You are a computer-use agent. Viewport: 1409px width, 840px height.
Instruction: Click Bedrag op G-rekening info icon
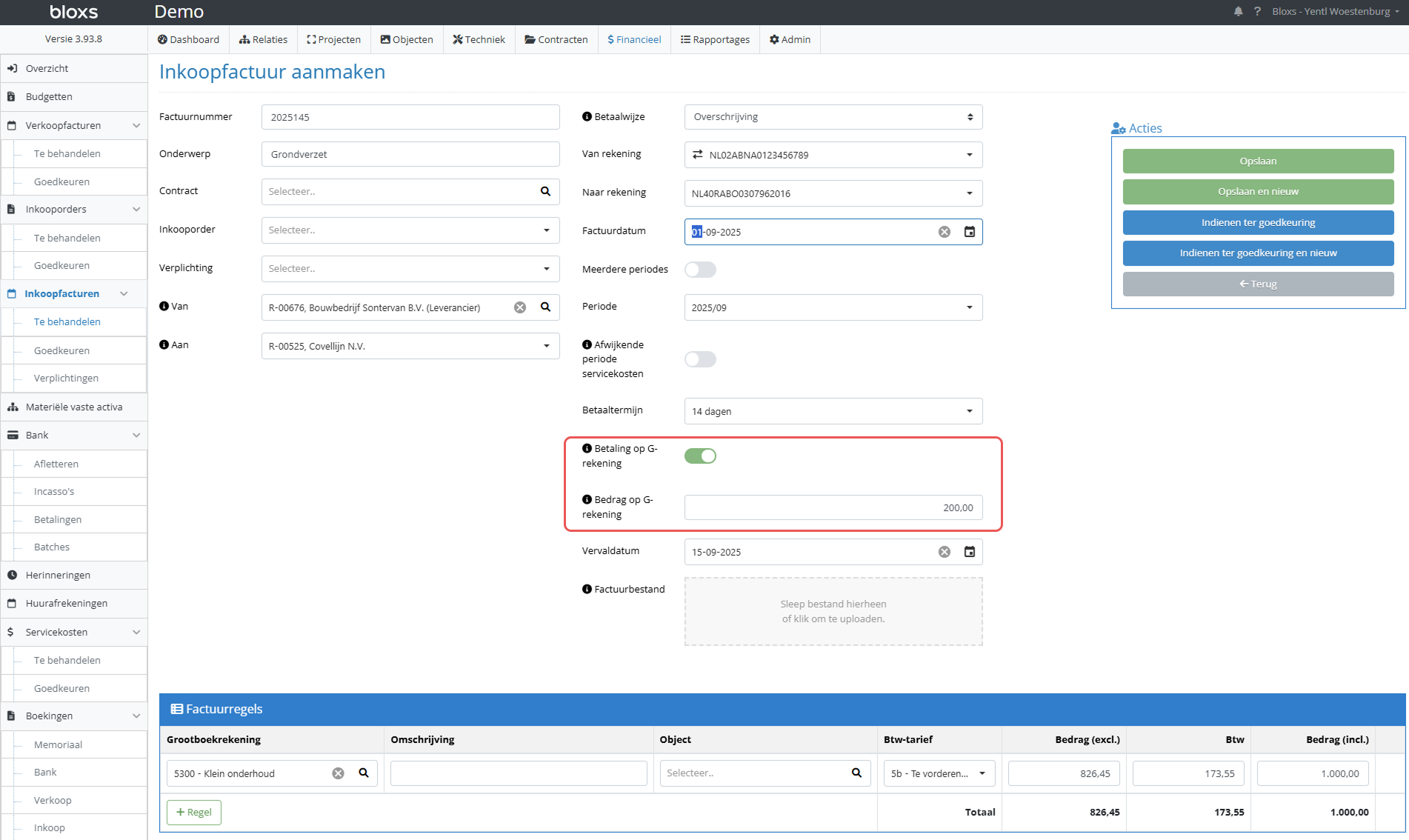pos(587,499)
